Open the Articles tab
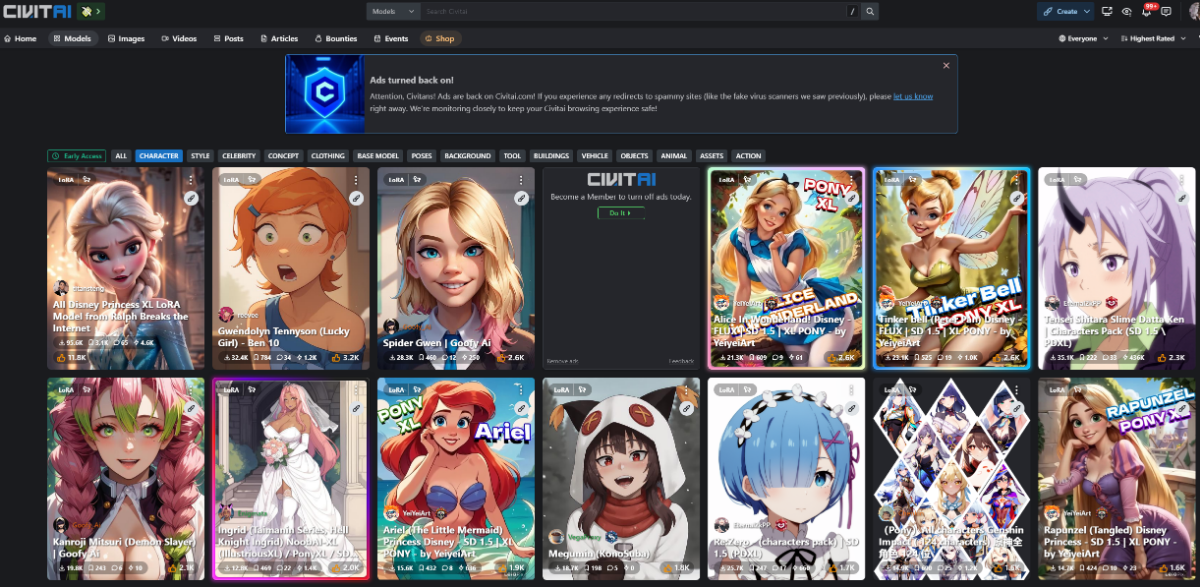 click(279, 39)
